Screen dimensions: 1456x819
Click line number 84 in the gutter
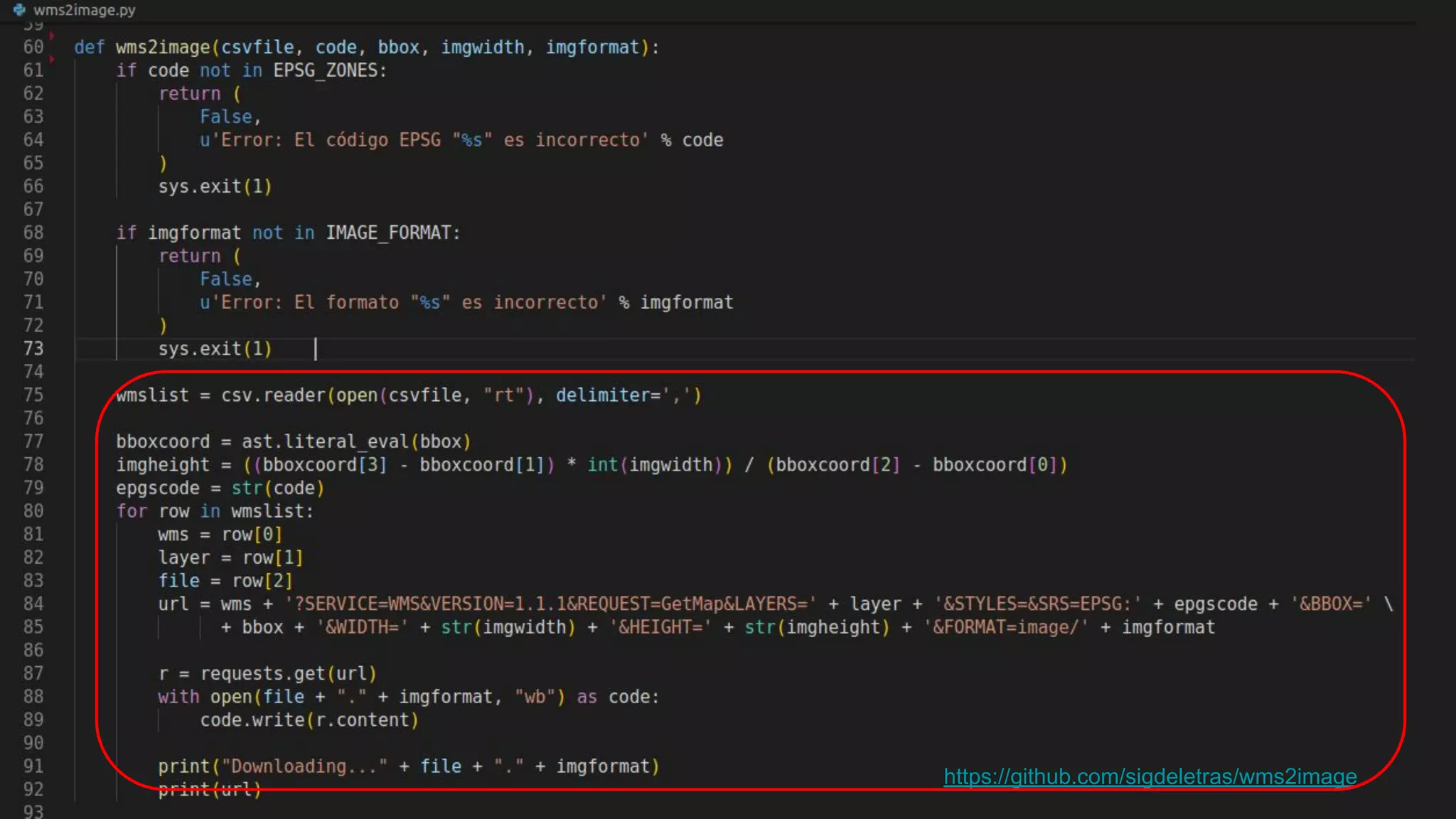click(x=33, y=604)
